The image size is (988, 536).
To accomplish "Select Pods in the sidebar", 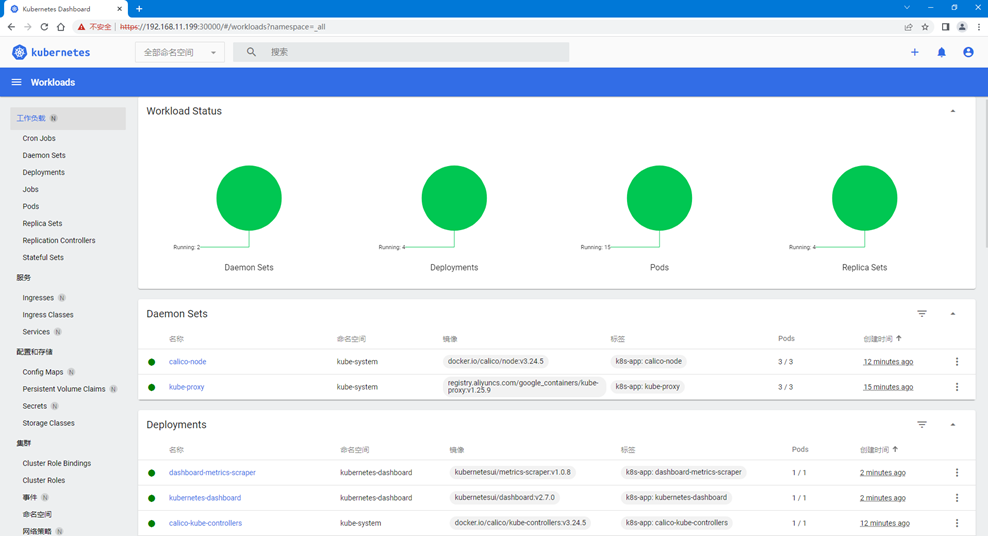I will (x=31, y=206).
